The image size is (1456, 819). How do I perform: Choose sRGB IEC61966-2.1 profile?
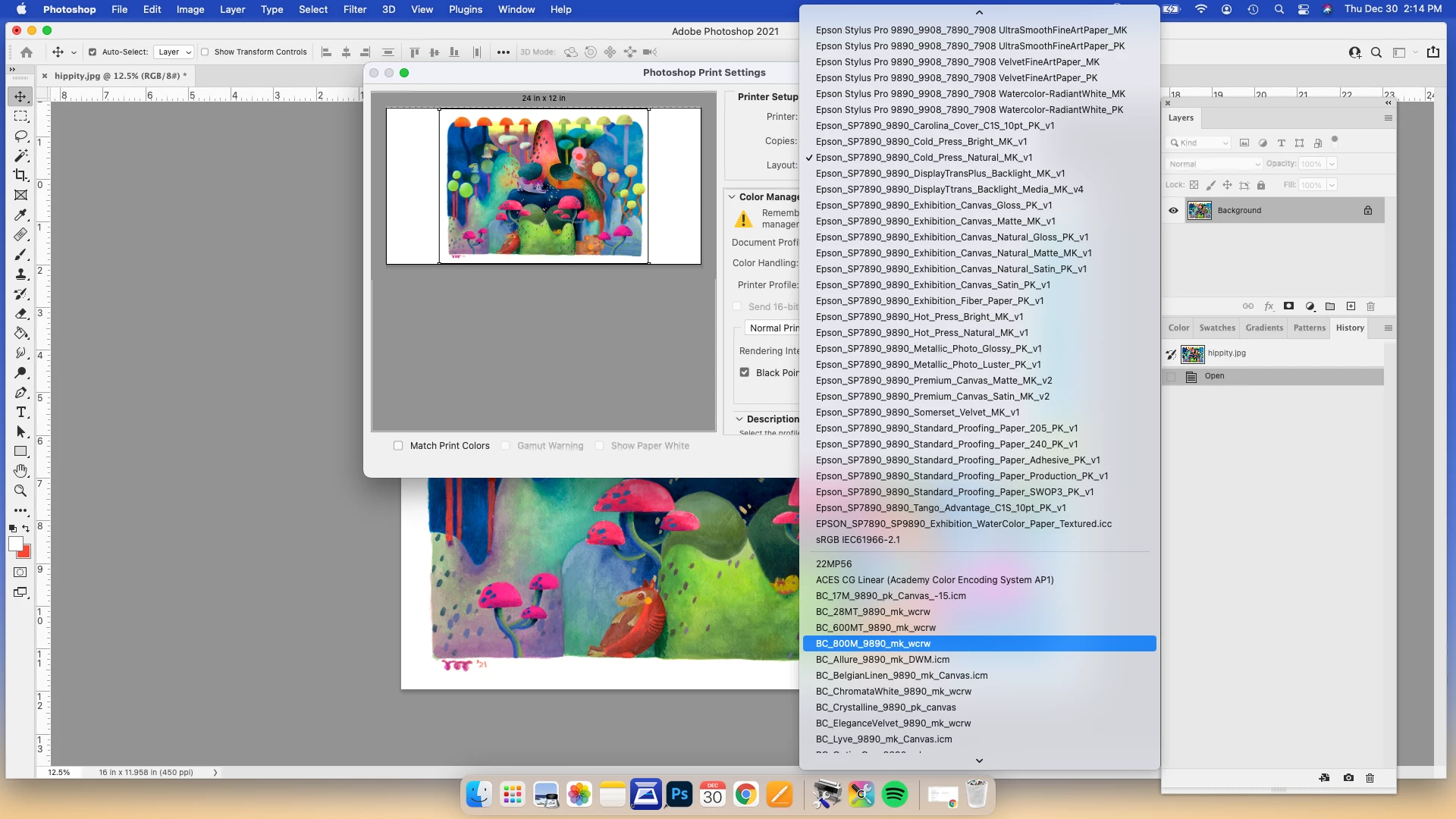tap(858, 540)
